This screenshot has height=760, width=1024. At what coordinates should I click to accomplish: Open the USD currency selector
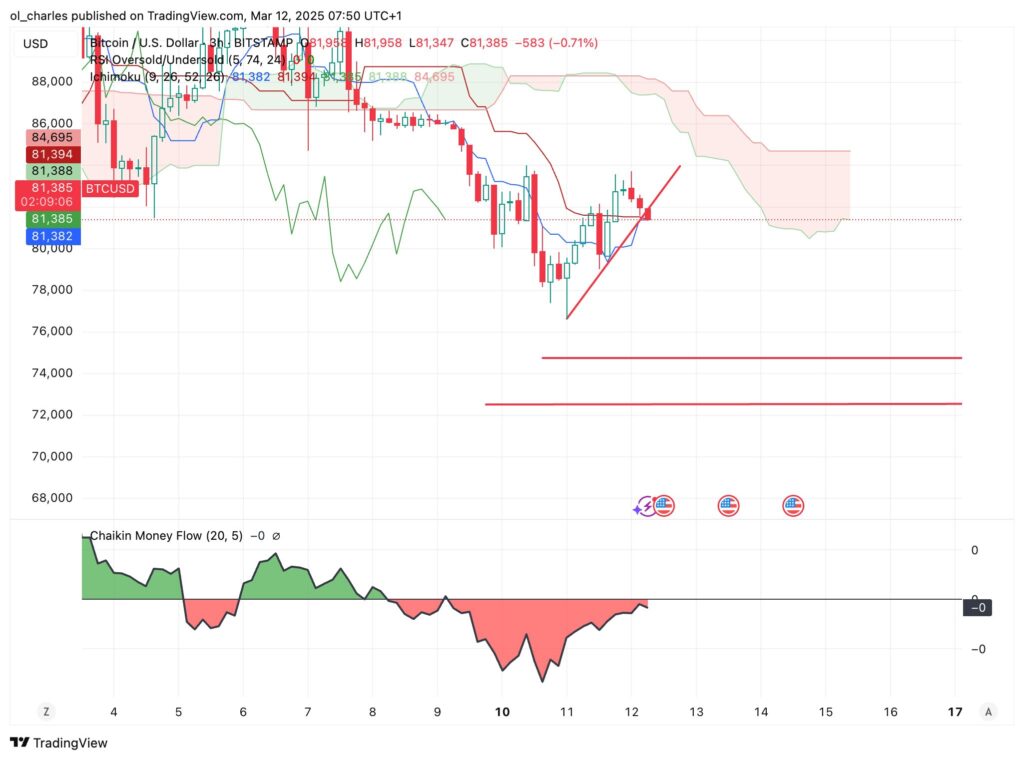point(35,43)
